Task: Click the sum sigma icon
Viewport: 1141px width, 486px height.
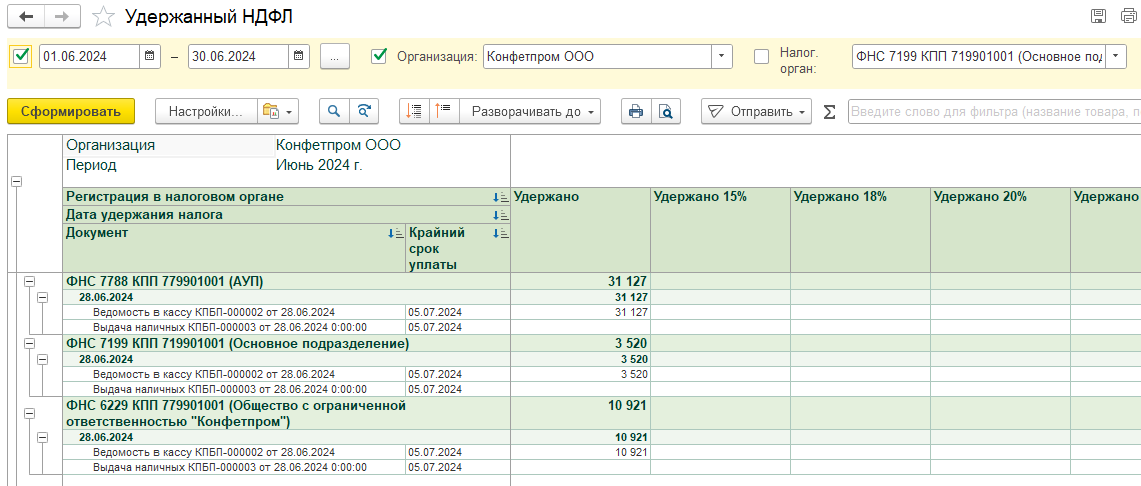Action: coord(829,111)
